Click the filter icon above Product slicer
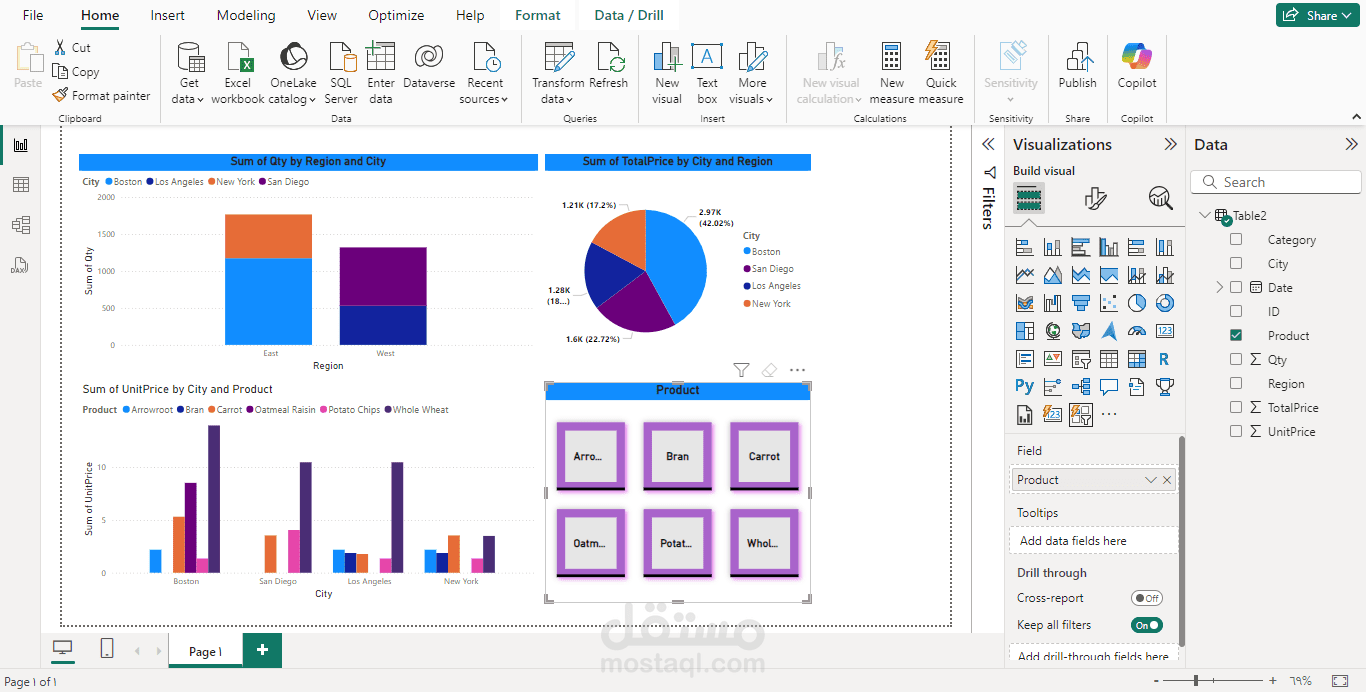 pyautogui.click(x=741, y=370)
